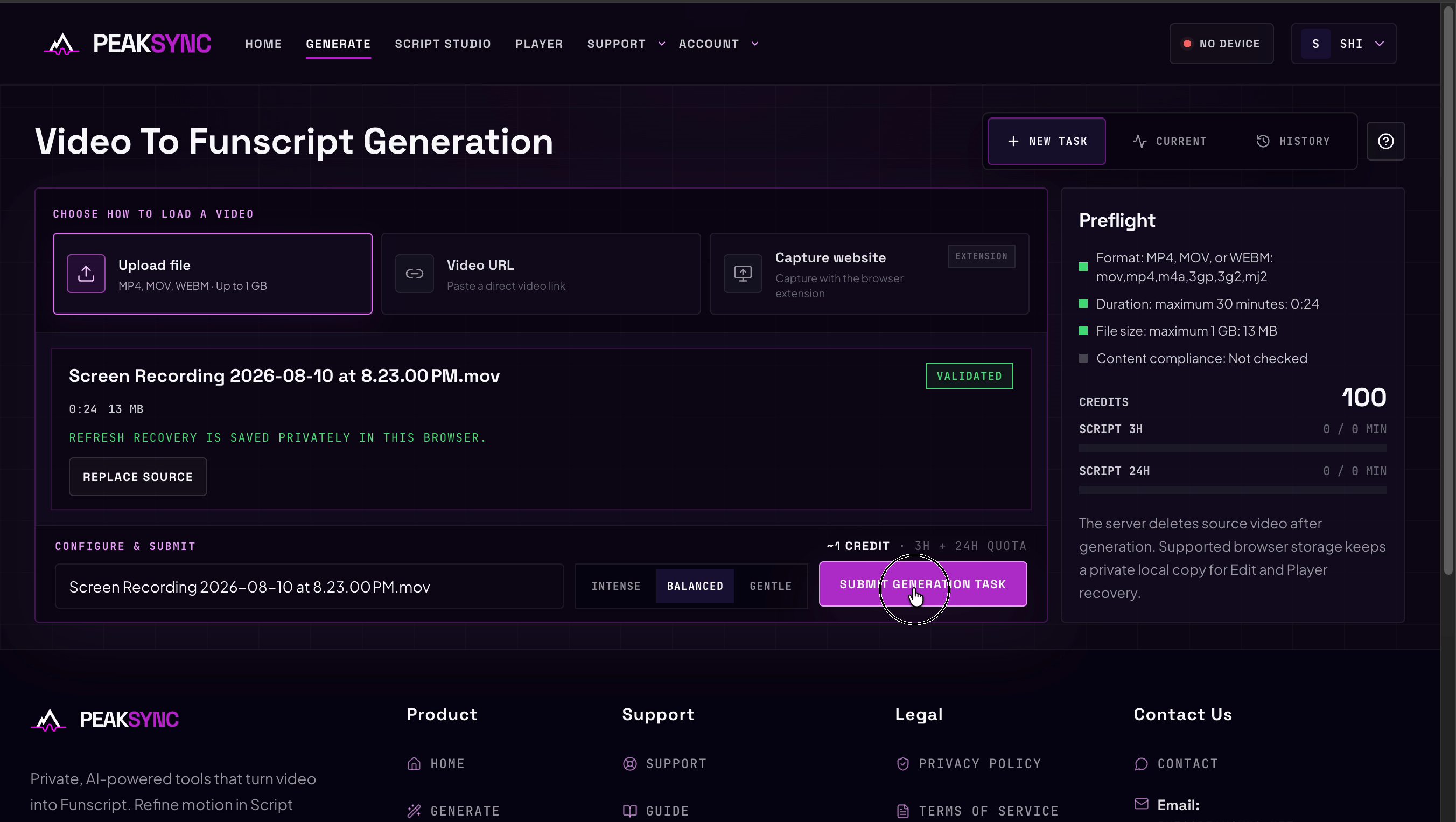Click the Replace Source button
Screen dimensions: 1456x822
[x=138, y=477]
